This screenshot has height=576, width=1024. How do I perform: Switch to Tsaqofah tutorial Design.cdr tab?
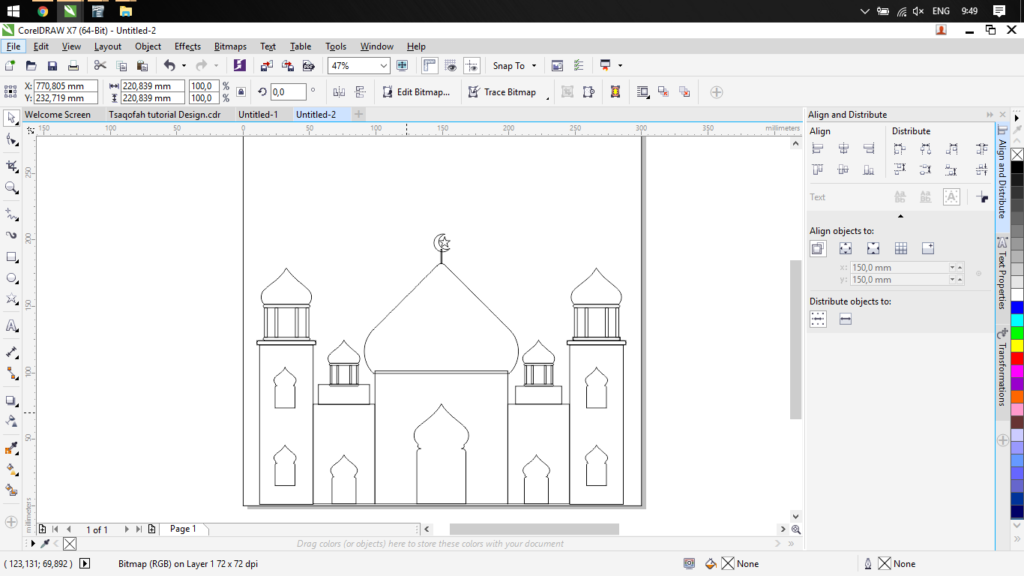click(x=164, y=115)
